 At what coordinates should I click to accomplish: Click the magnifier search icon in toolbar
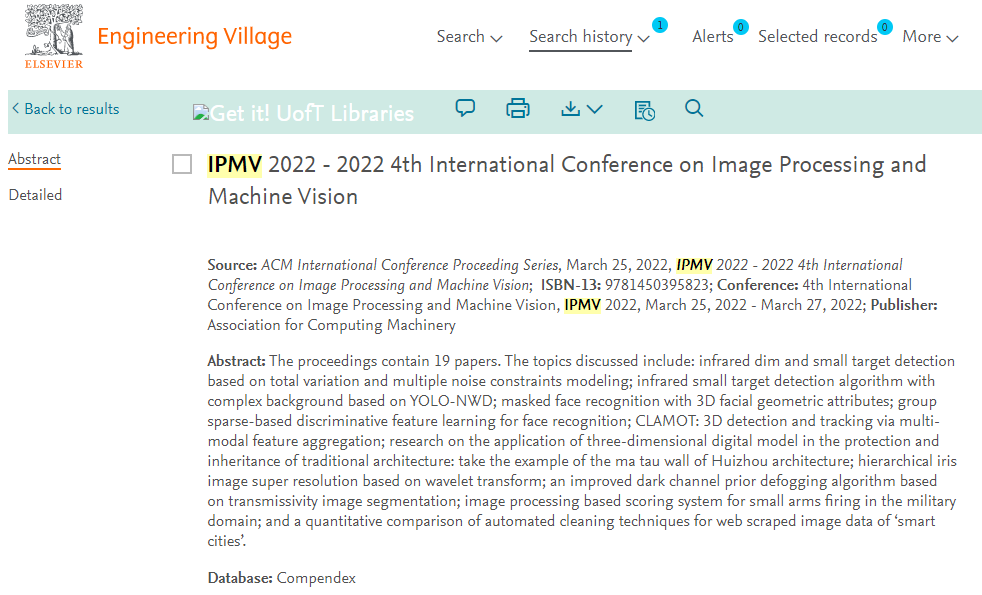click(694, 108)
